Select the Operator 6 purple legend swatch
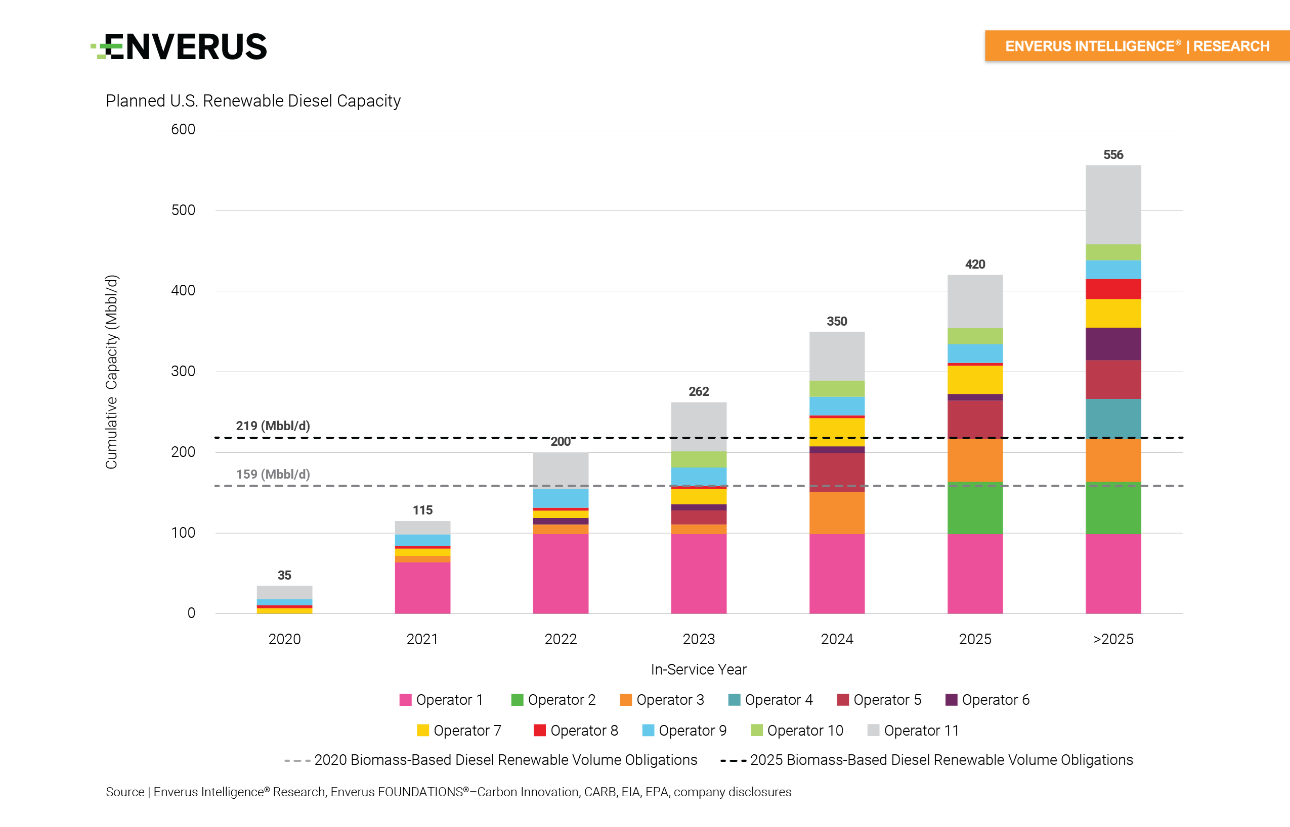The image size is (1290, 827). point(952,699)
